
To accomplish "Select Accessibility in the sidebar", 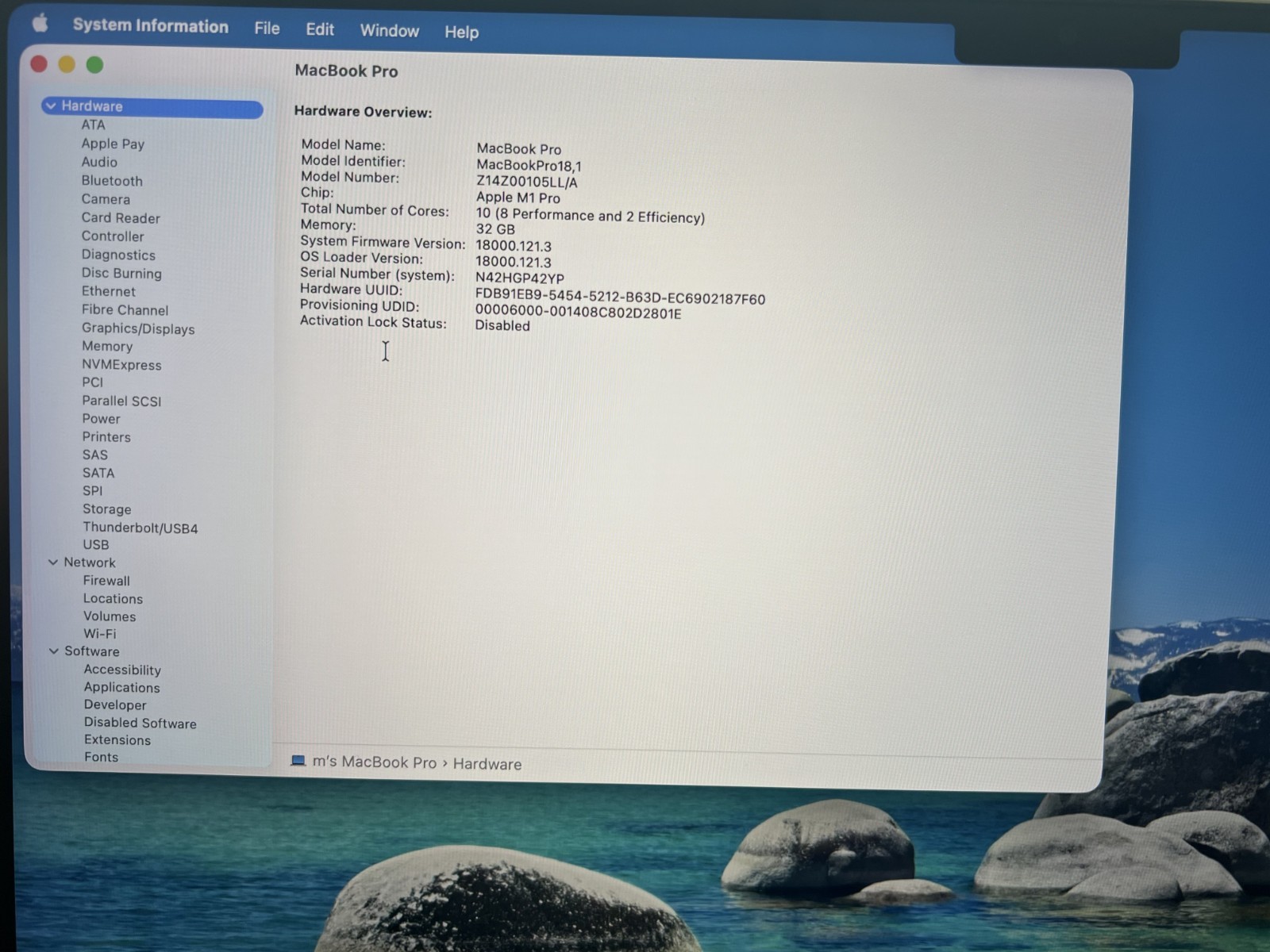I will 122,670.
